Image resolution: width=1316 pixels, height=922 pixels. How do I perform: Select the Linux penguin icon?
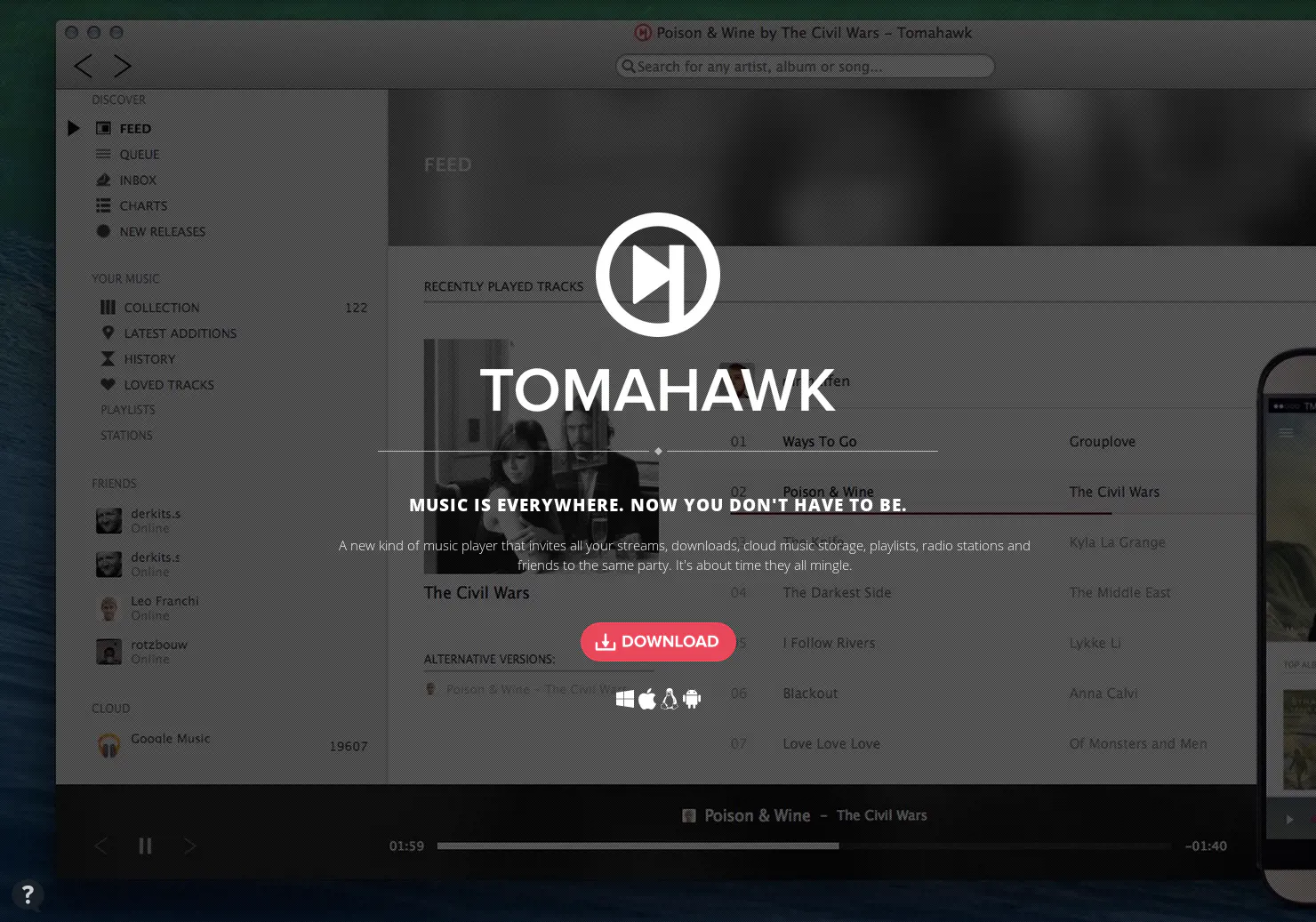click(x=670, y=699)
